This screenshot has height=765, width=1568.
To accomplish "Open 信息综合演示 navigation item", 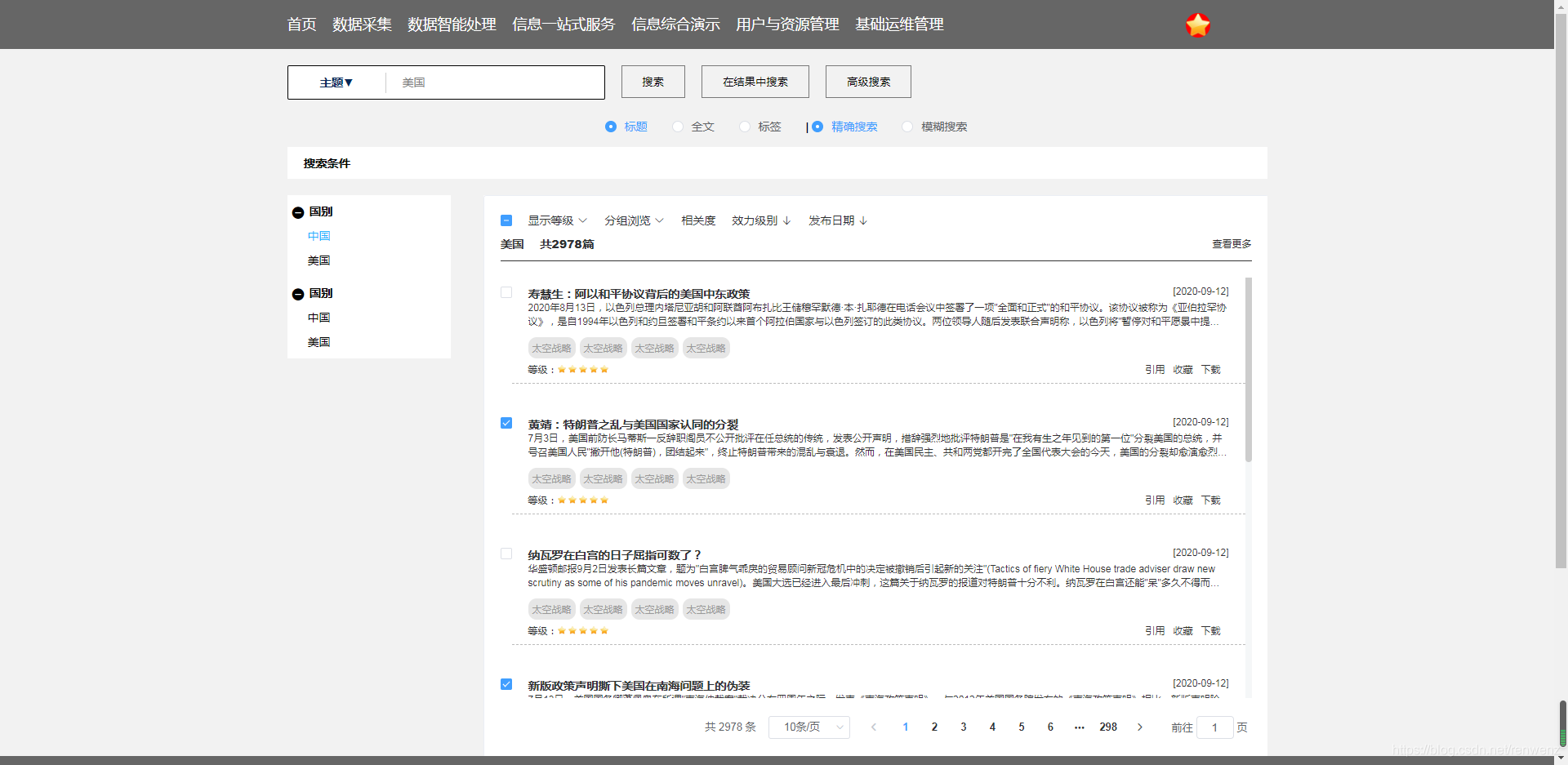I will pos(675,24).
